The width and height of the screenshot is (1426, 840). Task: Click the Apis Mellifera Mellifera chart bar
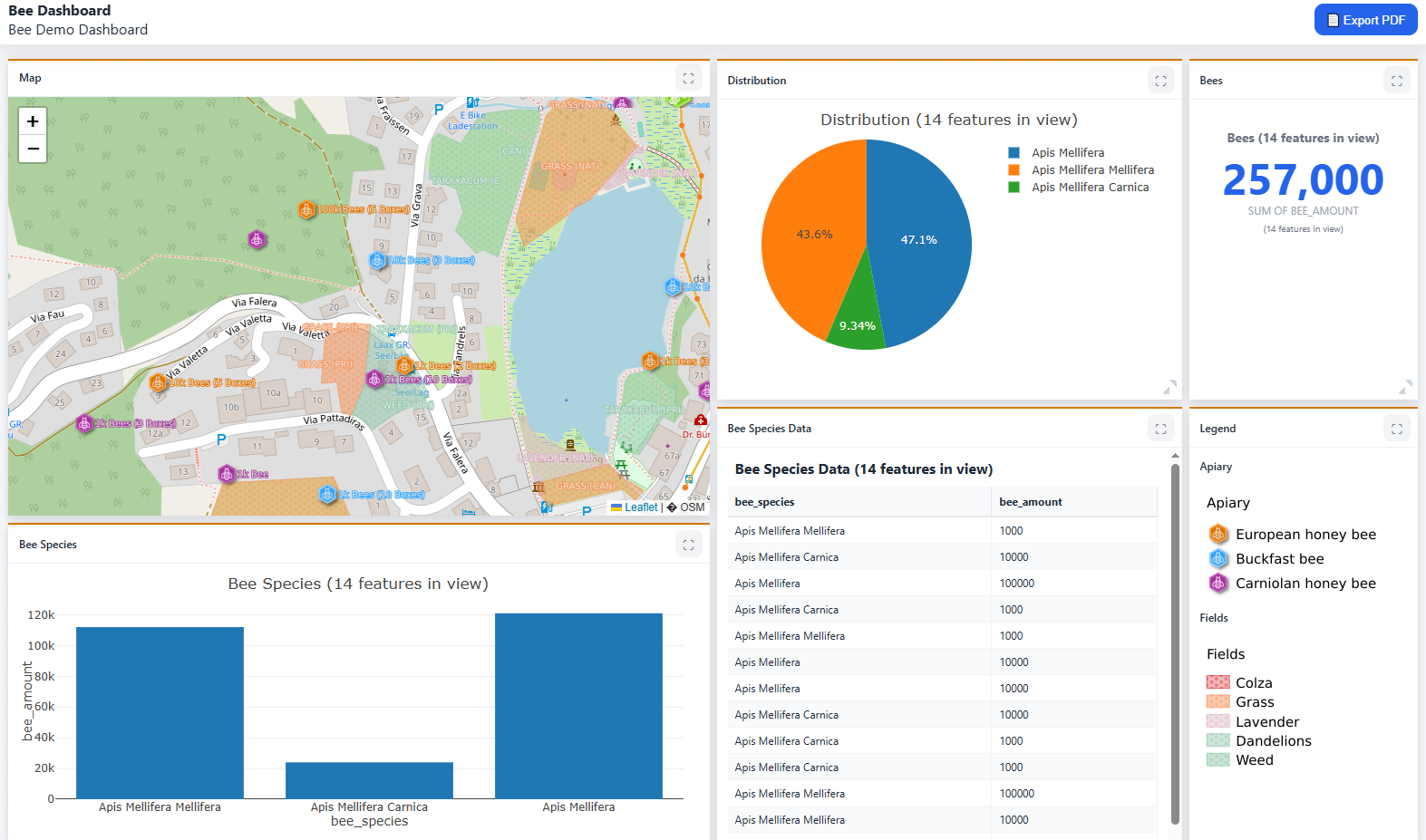[160, 712]
